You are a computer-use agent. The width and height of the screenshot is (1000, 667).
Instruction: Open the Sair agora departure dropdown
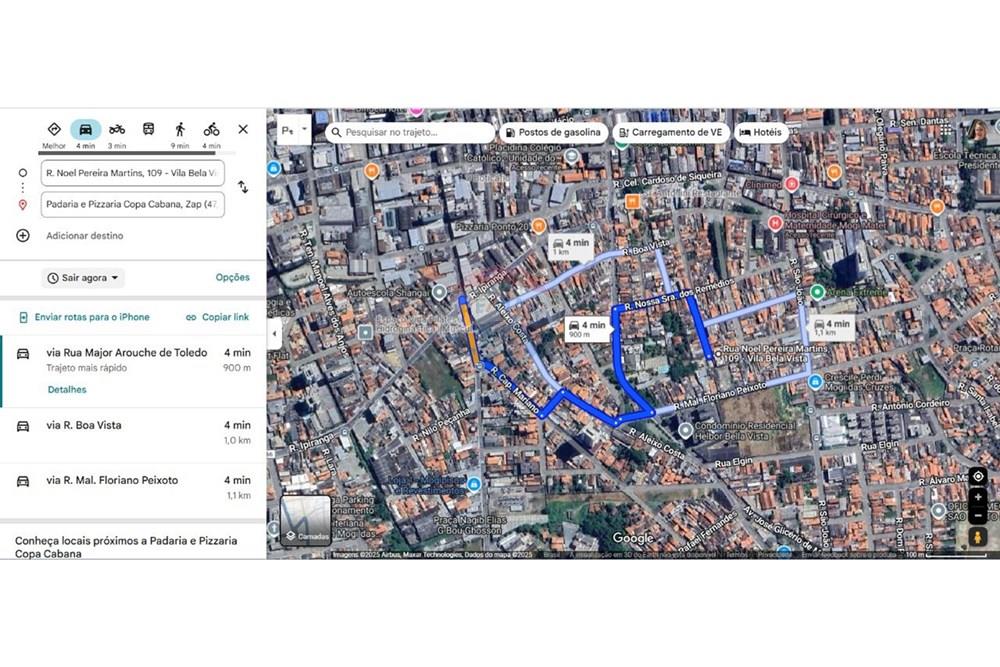[x=83, y=278]
